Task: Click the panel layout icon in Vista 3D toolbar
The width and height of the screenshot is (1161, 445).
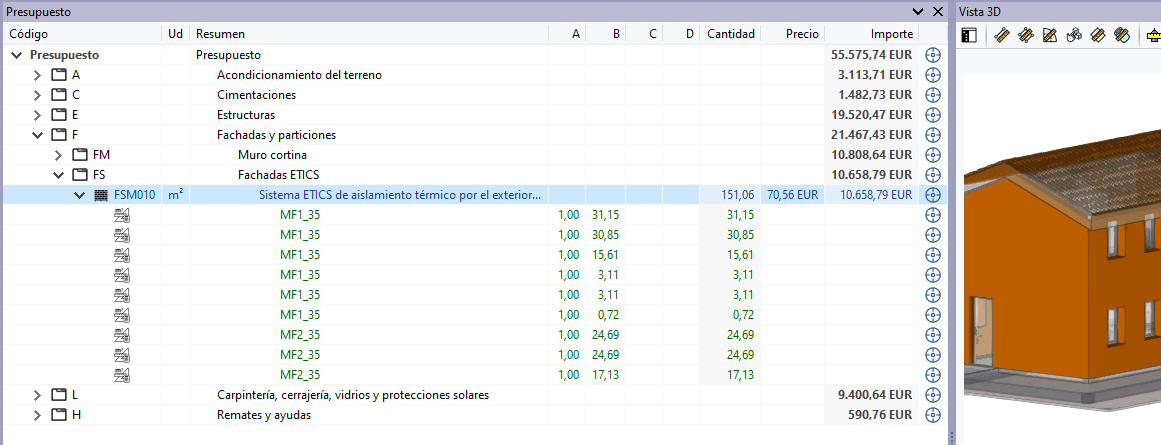Action: click(969, 36)
